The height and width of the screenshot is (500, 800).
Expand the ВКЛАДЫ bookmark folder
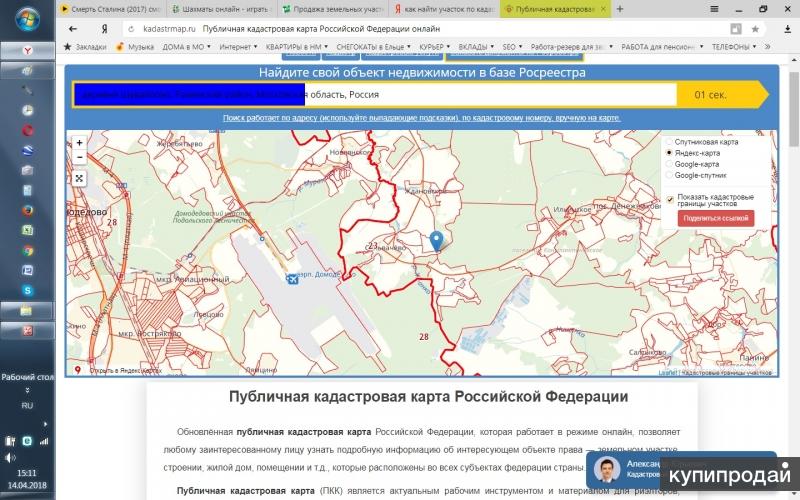pyautogui.click(x=476, y=46)
